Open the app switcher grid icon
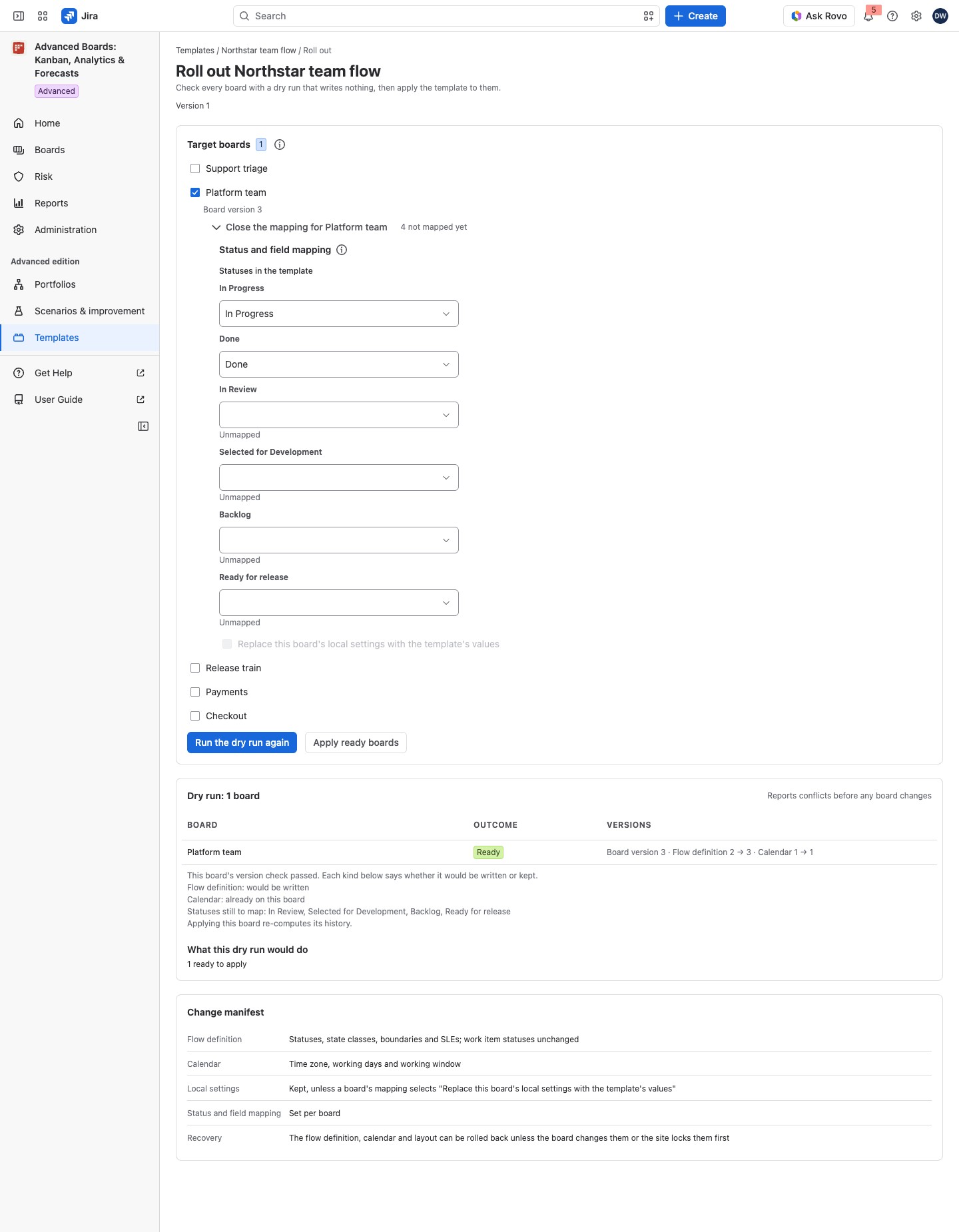 43,16
